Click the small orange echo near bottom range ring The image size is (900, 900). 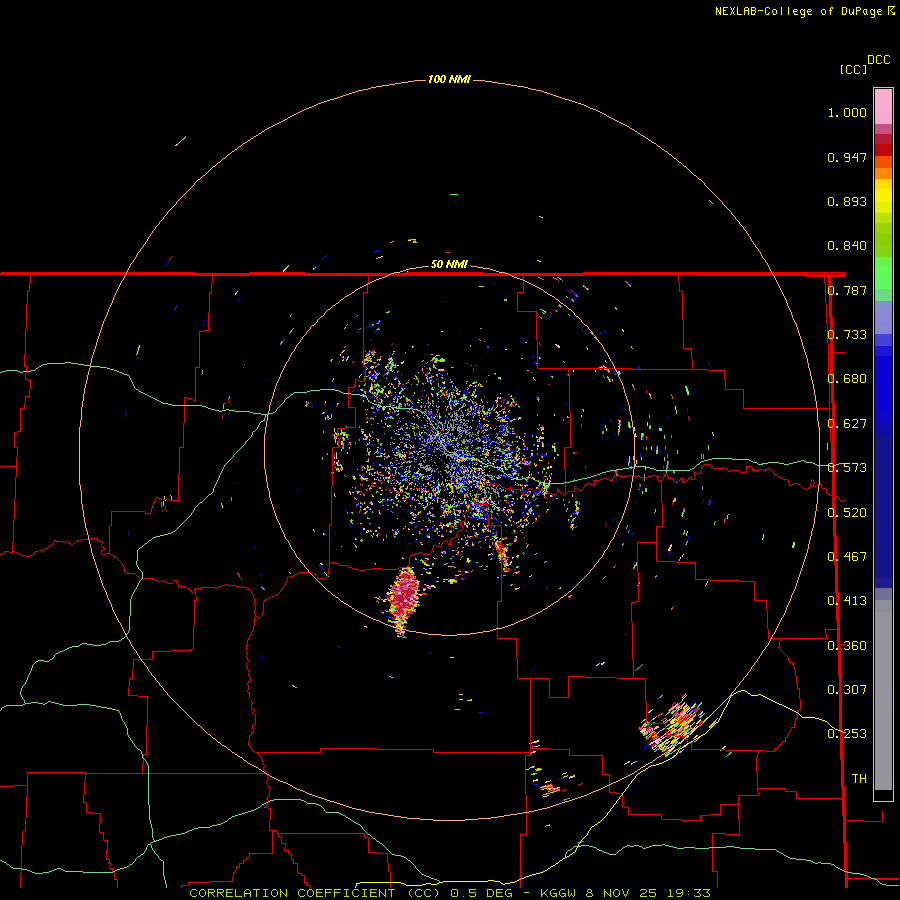pos(549,788)
